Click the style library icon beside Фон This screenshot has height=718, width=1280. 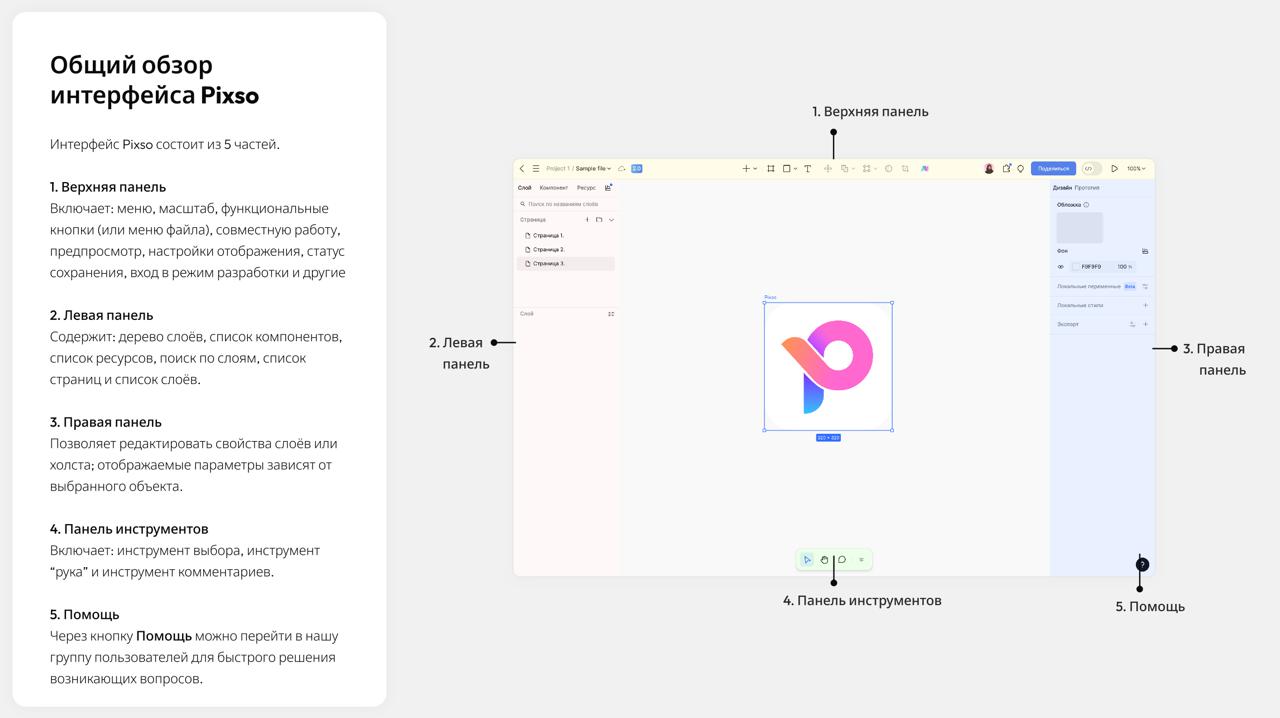point(1145,251)
